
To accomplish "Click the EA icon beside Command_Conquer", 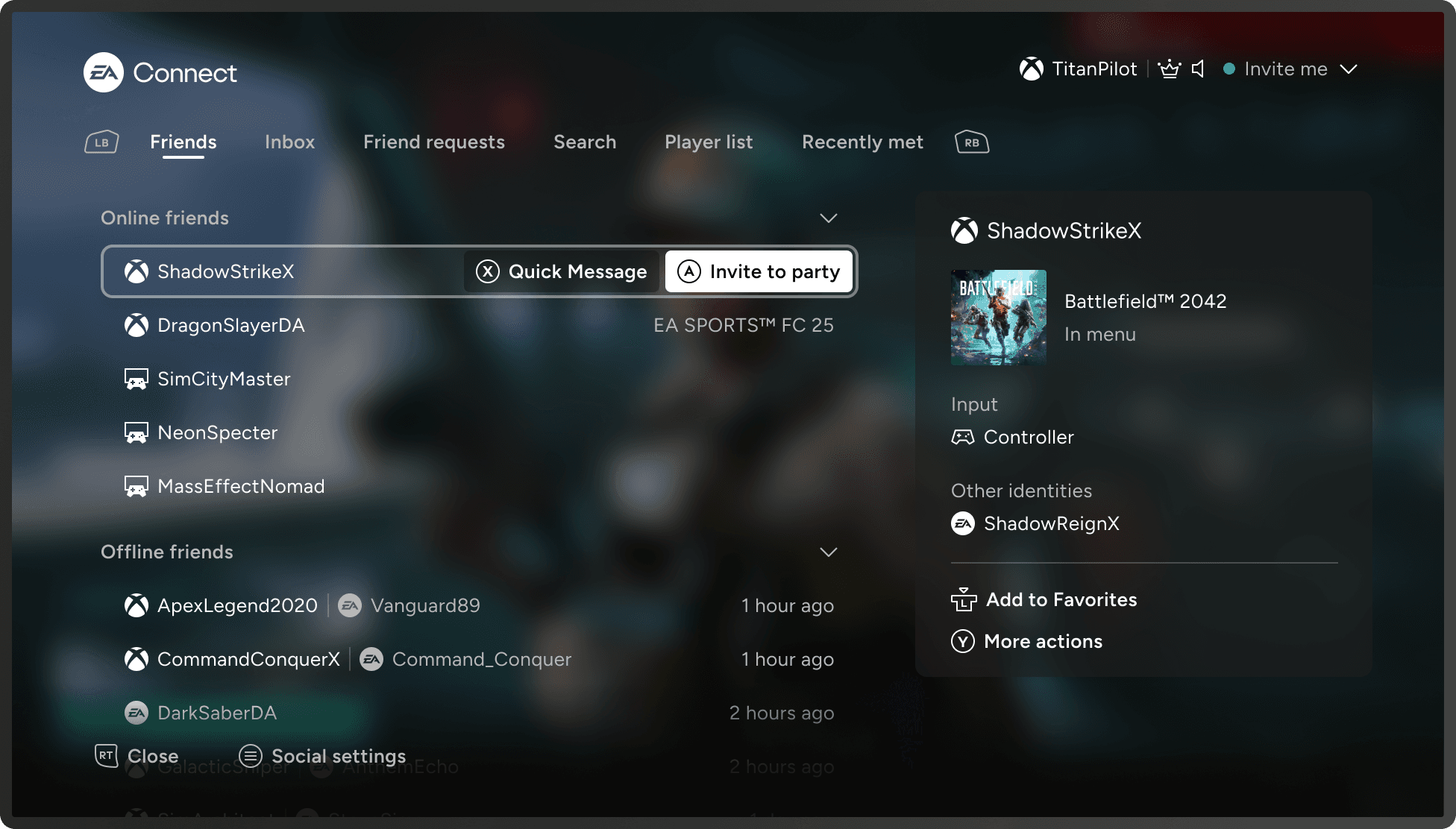I will coord(371,659).
